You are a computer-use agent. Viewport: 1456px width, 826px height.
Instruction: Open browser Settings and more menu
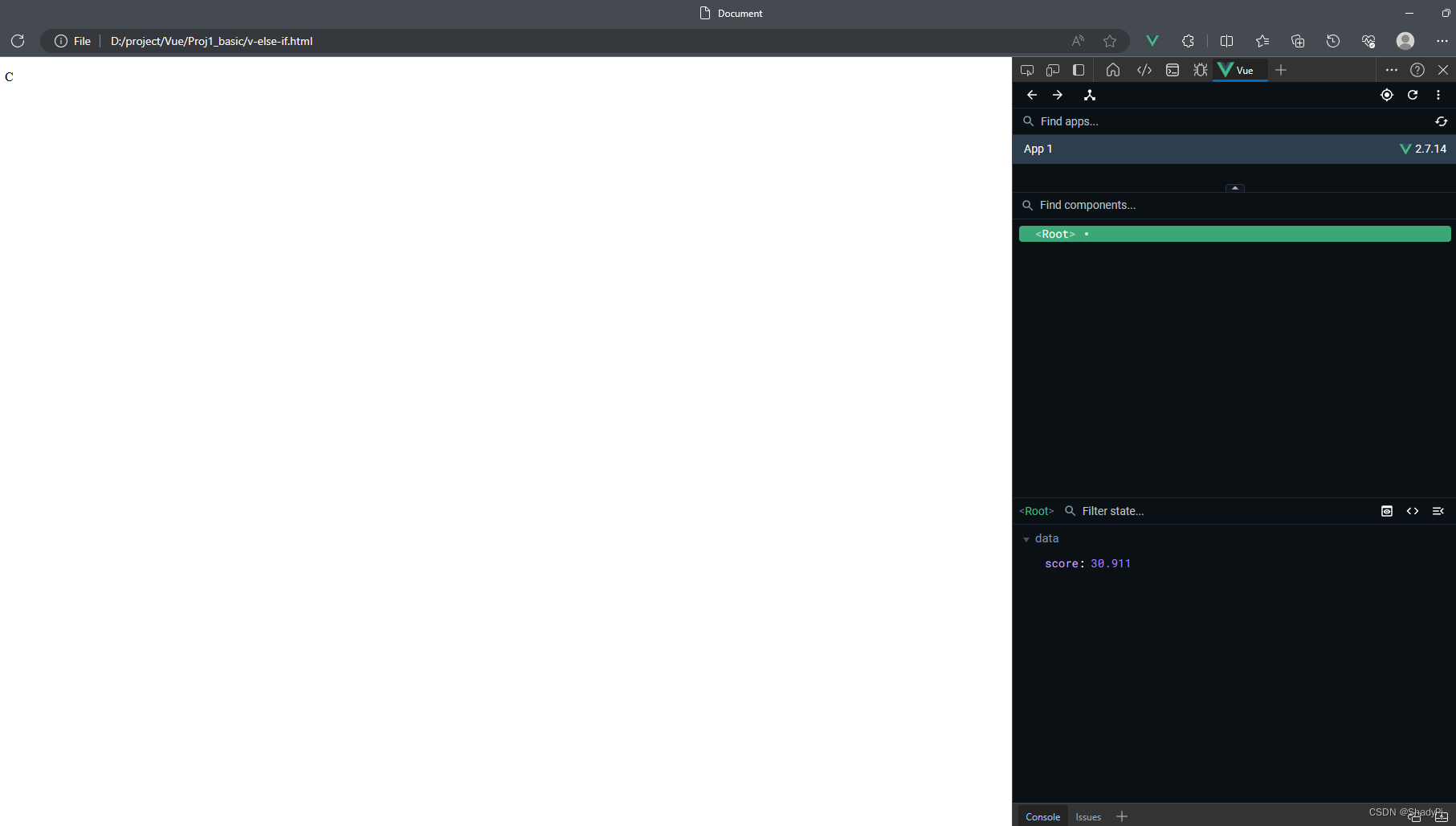[x=1442, y=41]
